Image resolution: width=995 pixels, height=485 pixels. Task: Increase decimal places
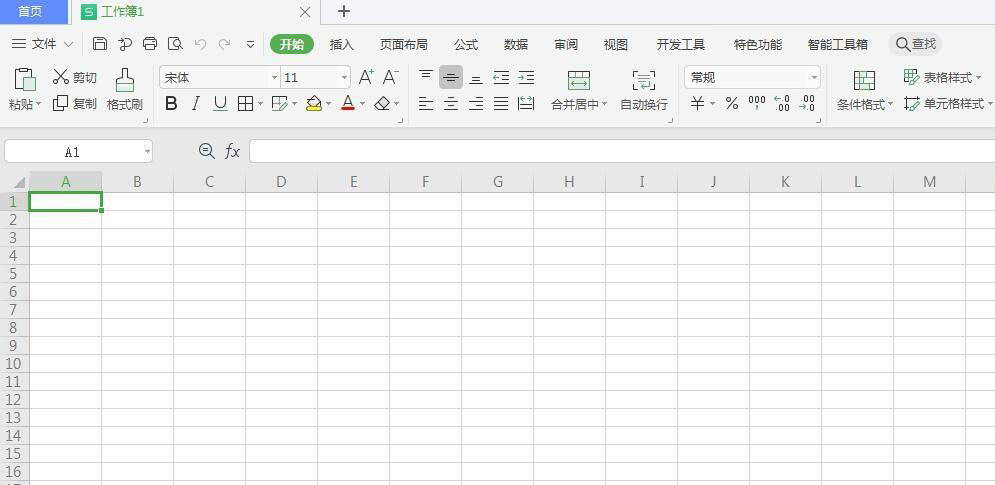pos(782,103)
